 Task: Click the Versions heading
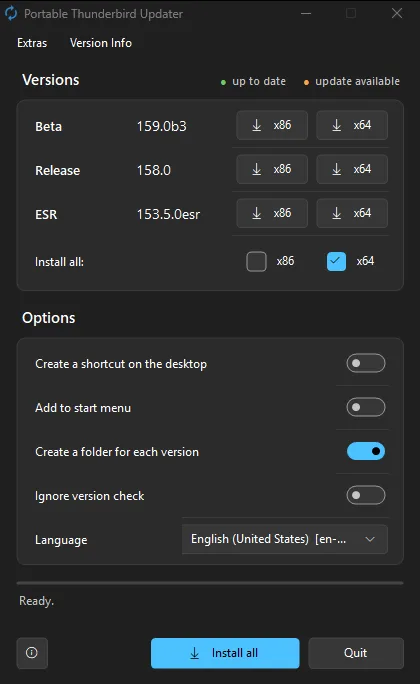click(x=51, y=80)
